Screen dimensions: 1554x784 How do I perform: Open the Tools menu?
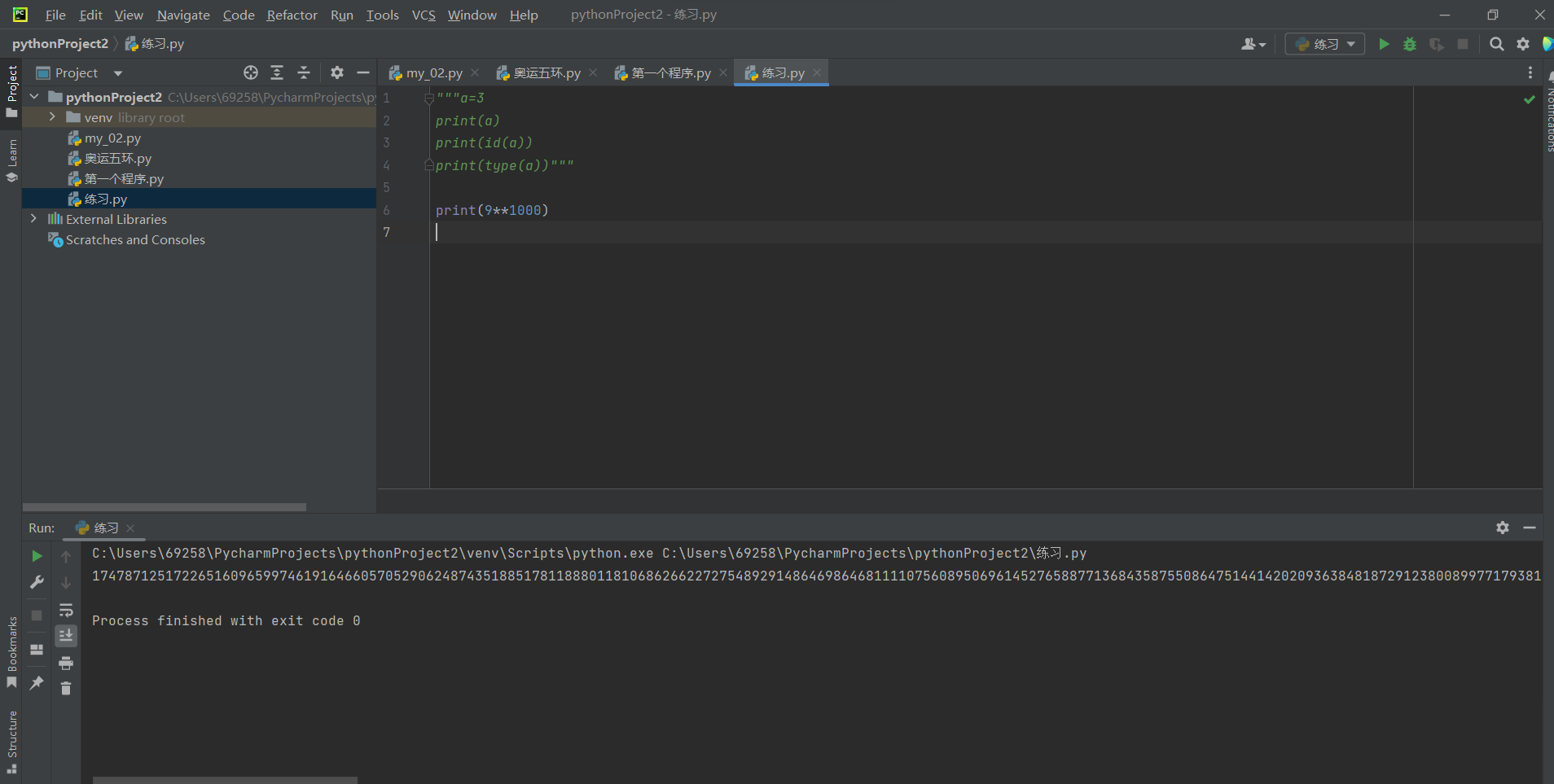(x=382, y=15)
